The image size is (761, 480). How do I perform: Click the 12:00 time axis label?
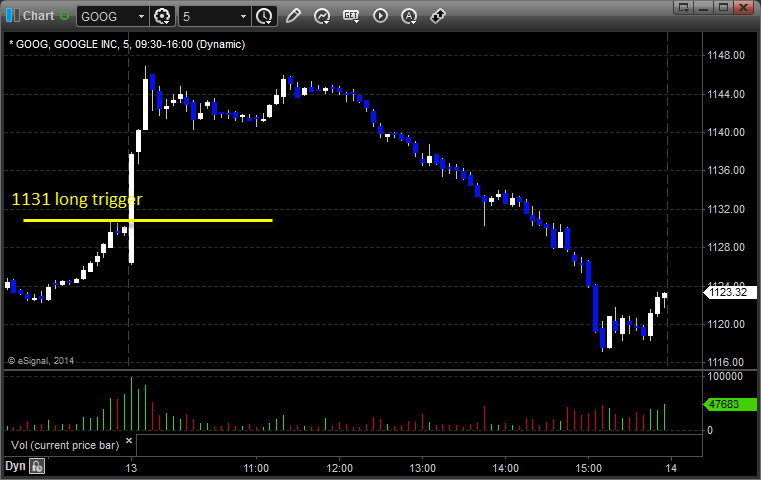339,468
